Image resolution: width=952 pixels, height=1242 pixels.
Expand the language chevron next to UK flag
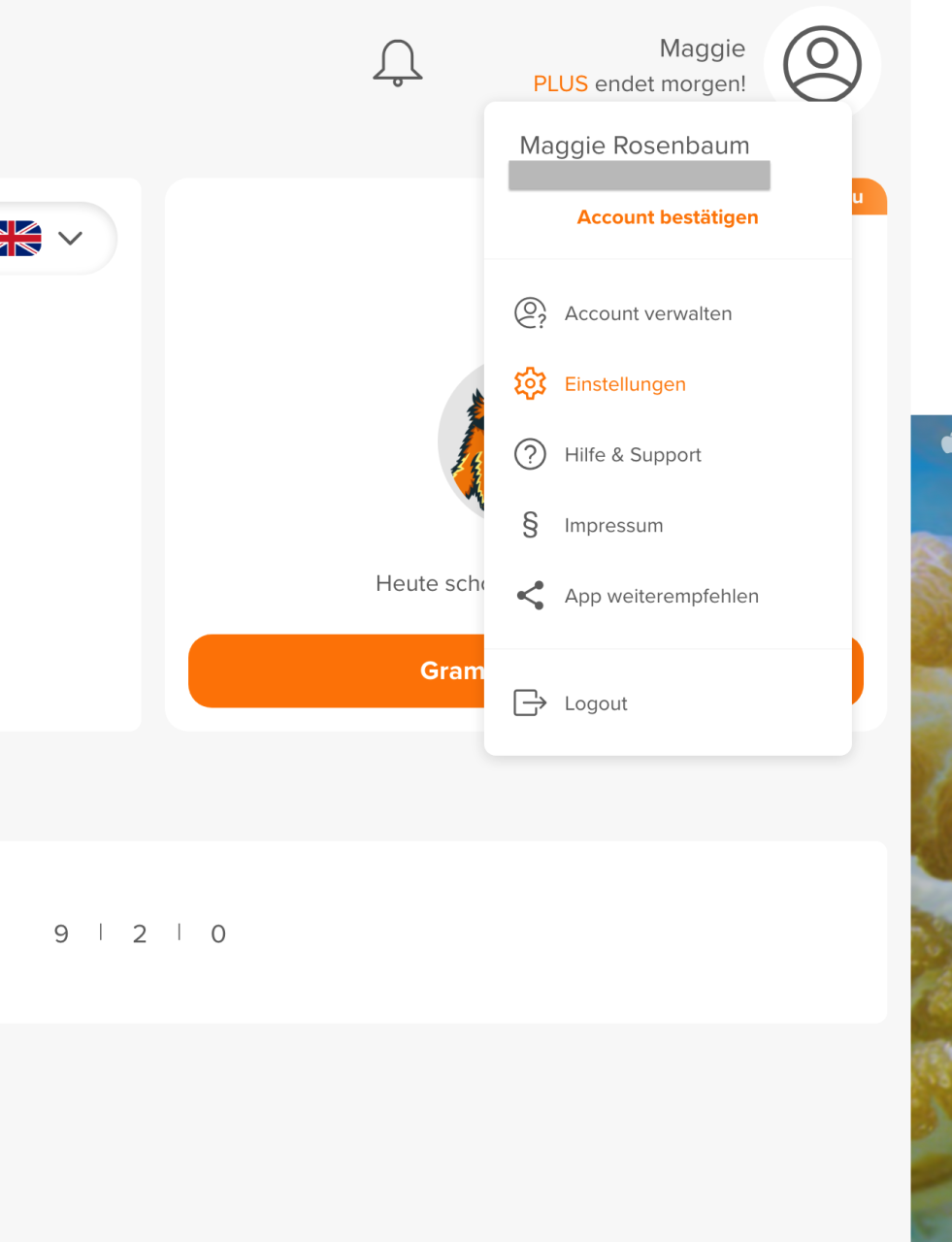pyautogui.click(x=70, y=238)
